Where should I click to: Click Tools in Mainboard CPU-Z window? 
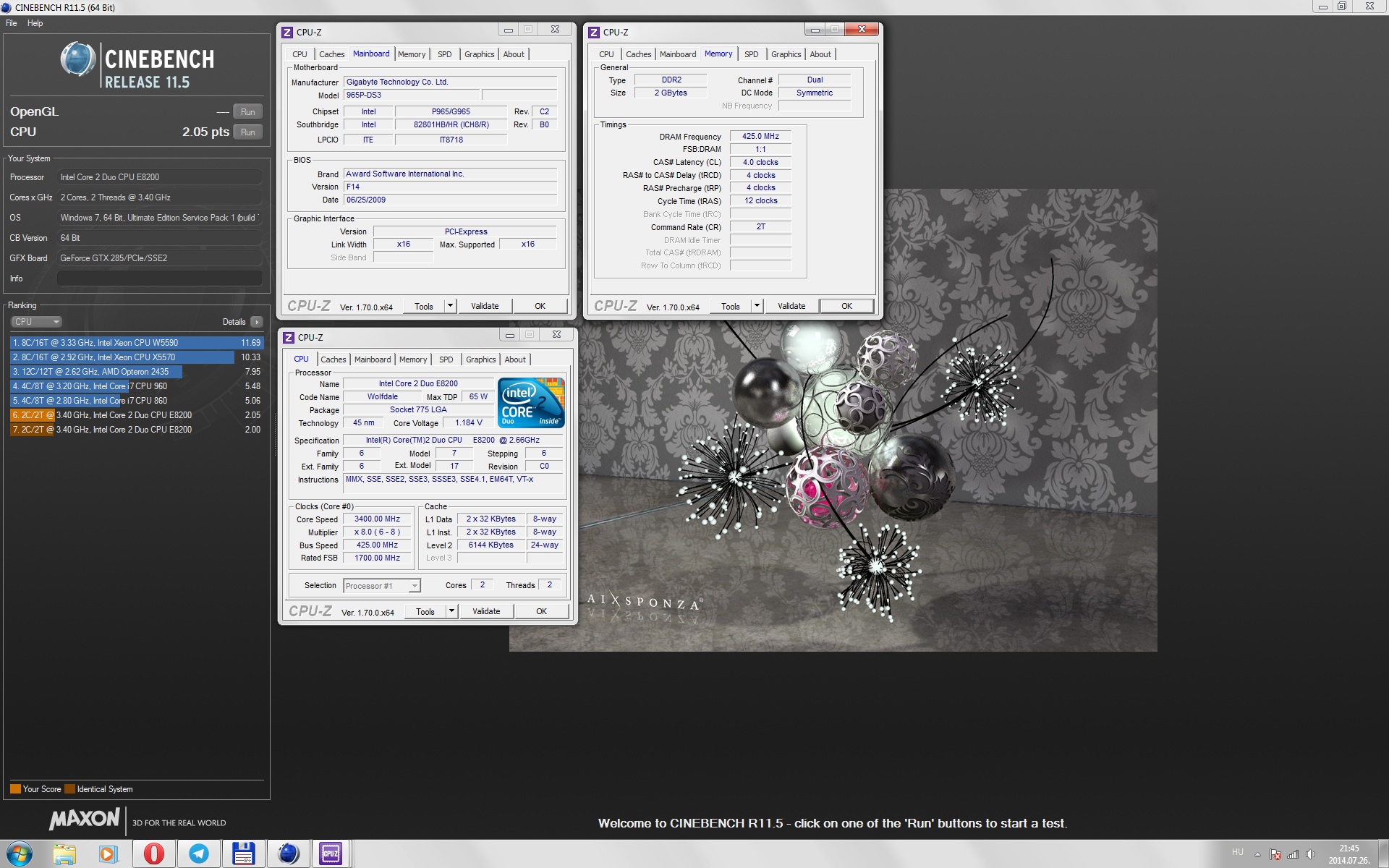click(424, 306)
